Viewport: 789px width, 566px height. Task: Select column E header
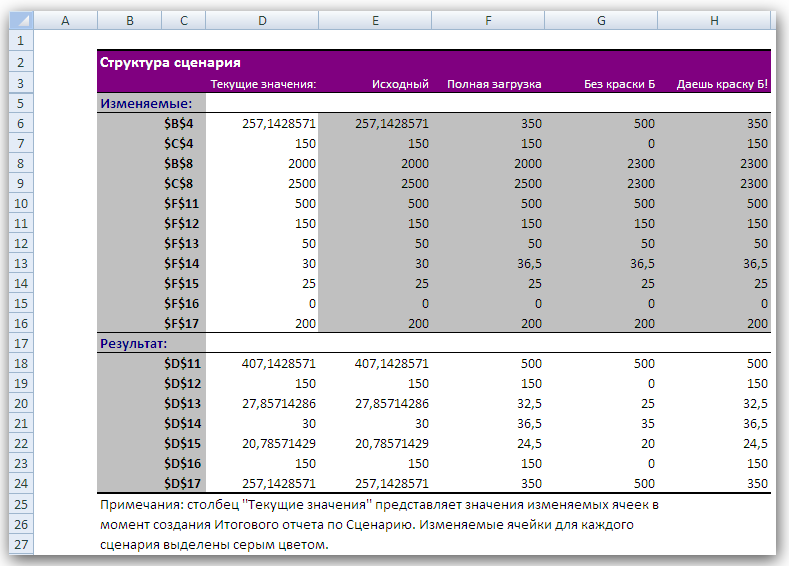(375, 21)
